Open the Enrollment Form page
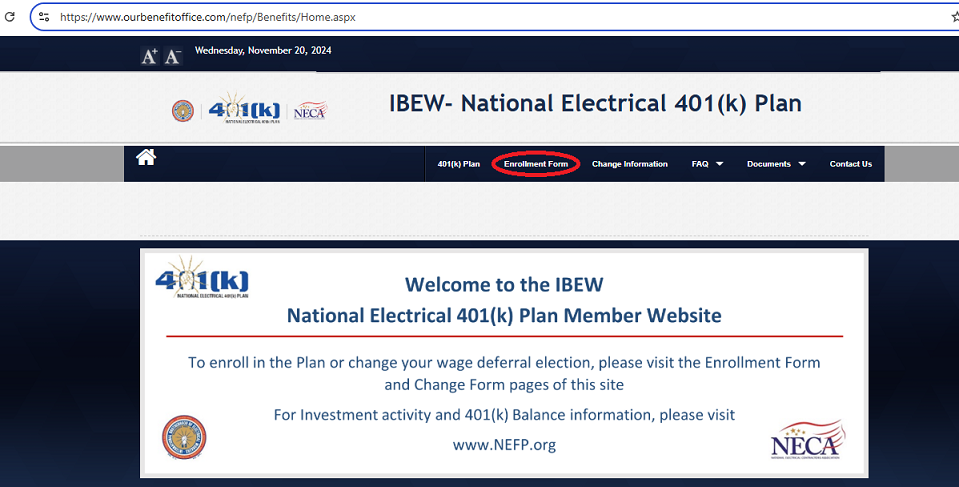 [536, 164]
